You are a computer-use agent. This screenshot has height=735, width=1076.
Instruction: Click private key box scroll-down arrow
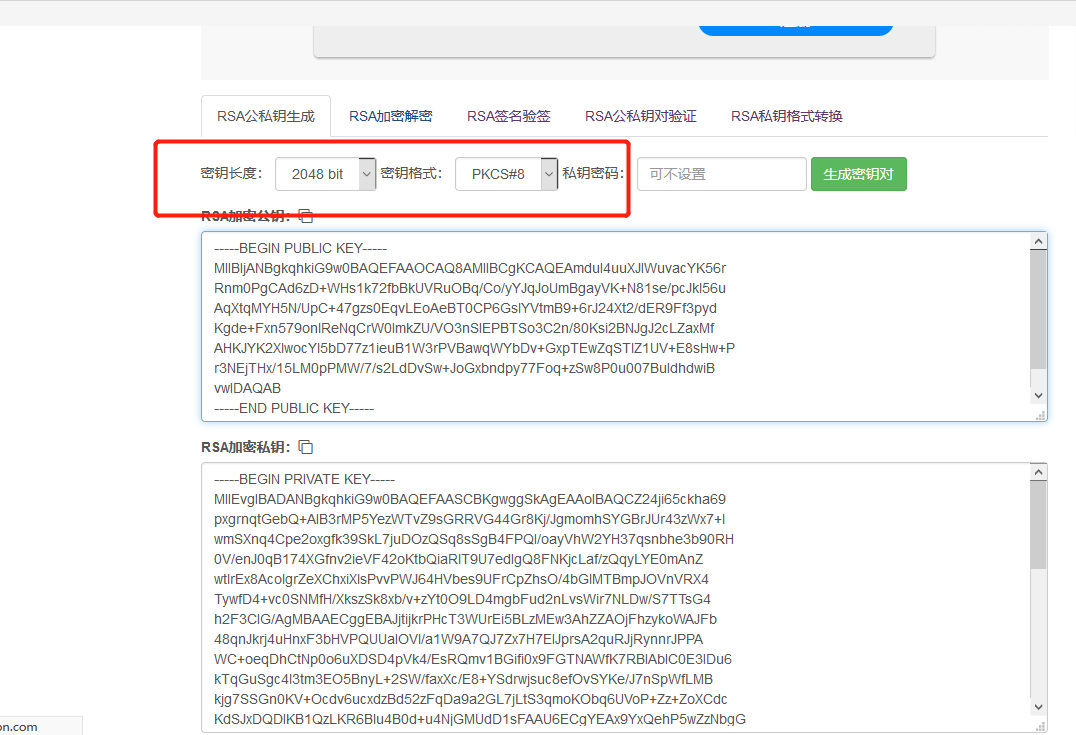coord(1039,707)
